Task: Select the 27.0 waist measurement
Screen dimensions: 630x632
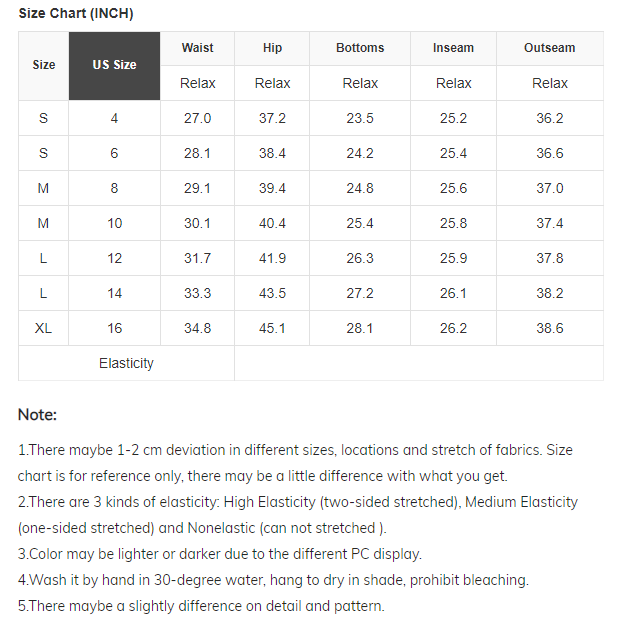Action: [x=197, y=118]
